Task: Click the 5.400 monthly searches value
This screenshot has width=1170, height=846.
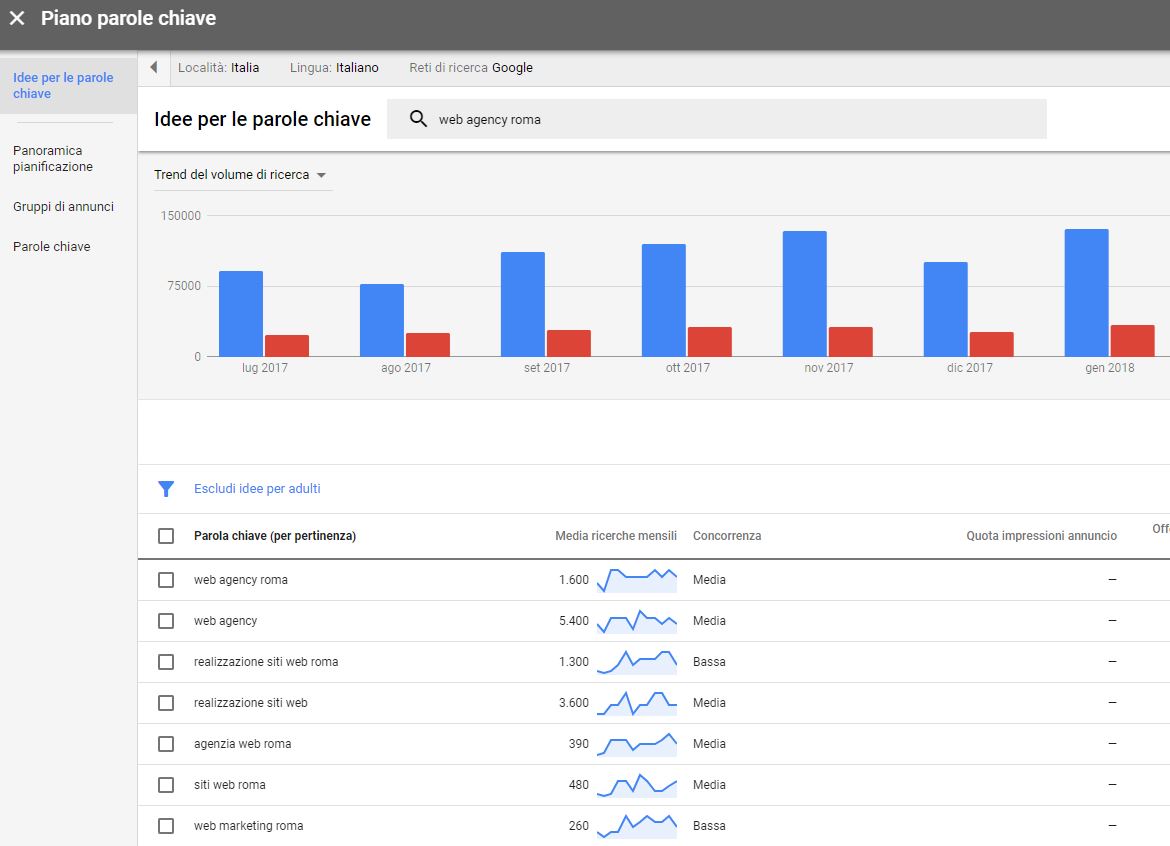Action: tap(574, 621)
